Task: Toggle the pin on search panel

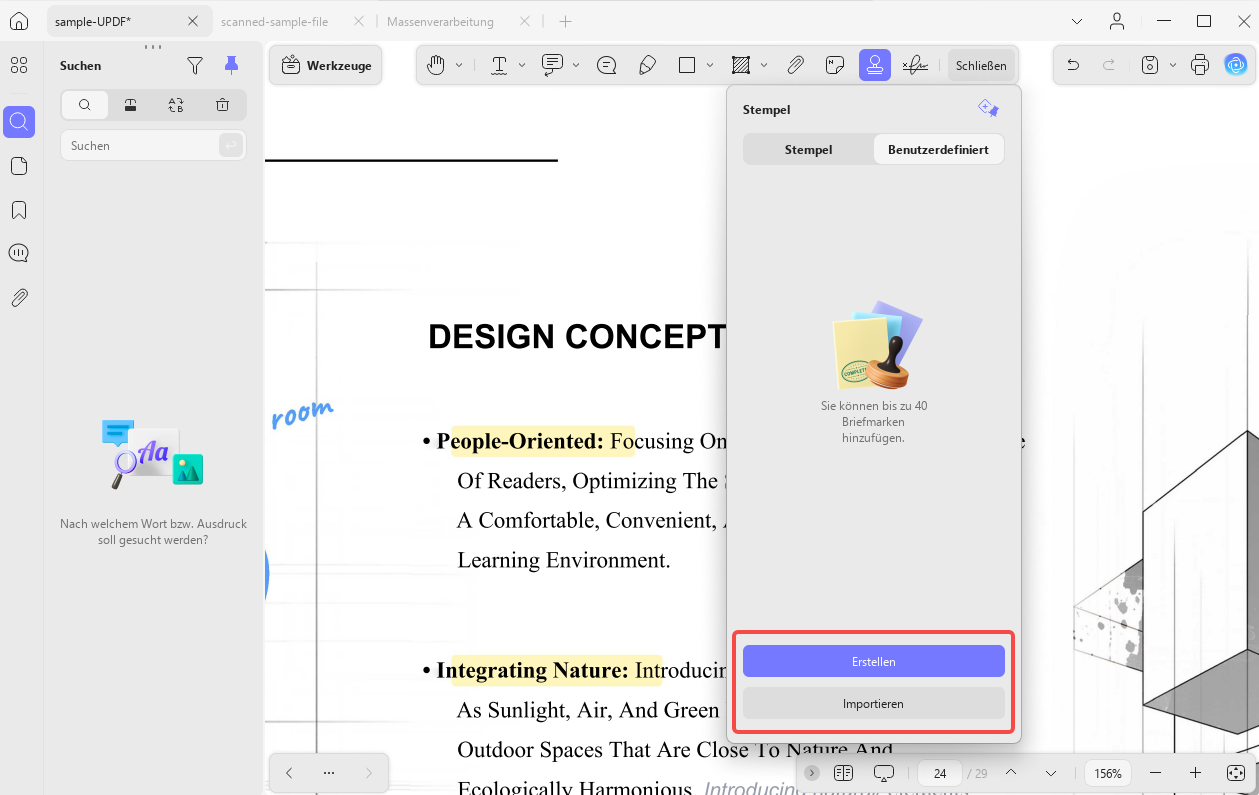Action: click(231, 65)
